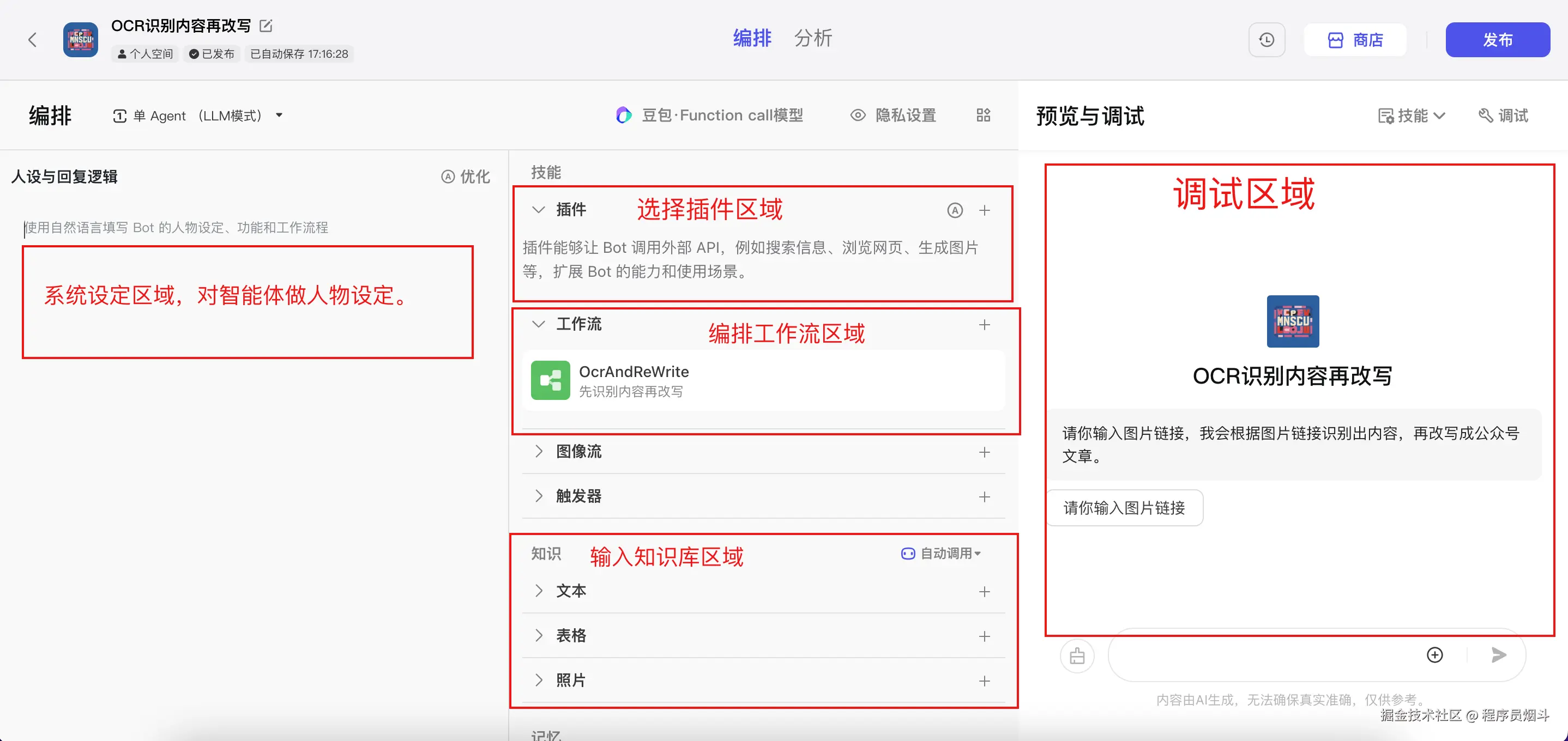
Task: Switch to the 分析 tab
Action: 812,38
